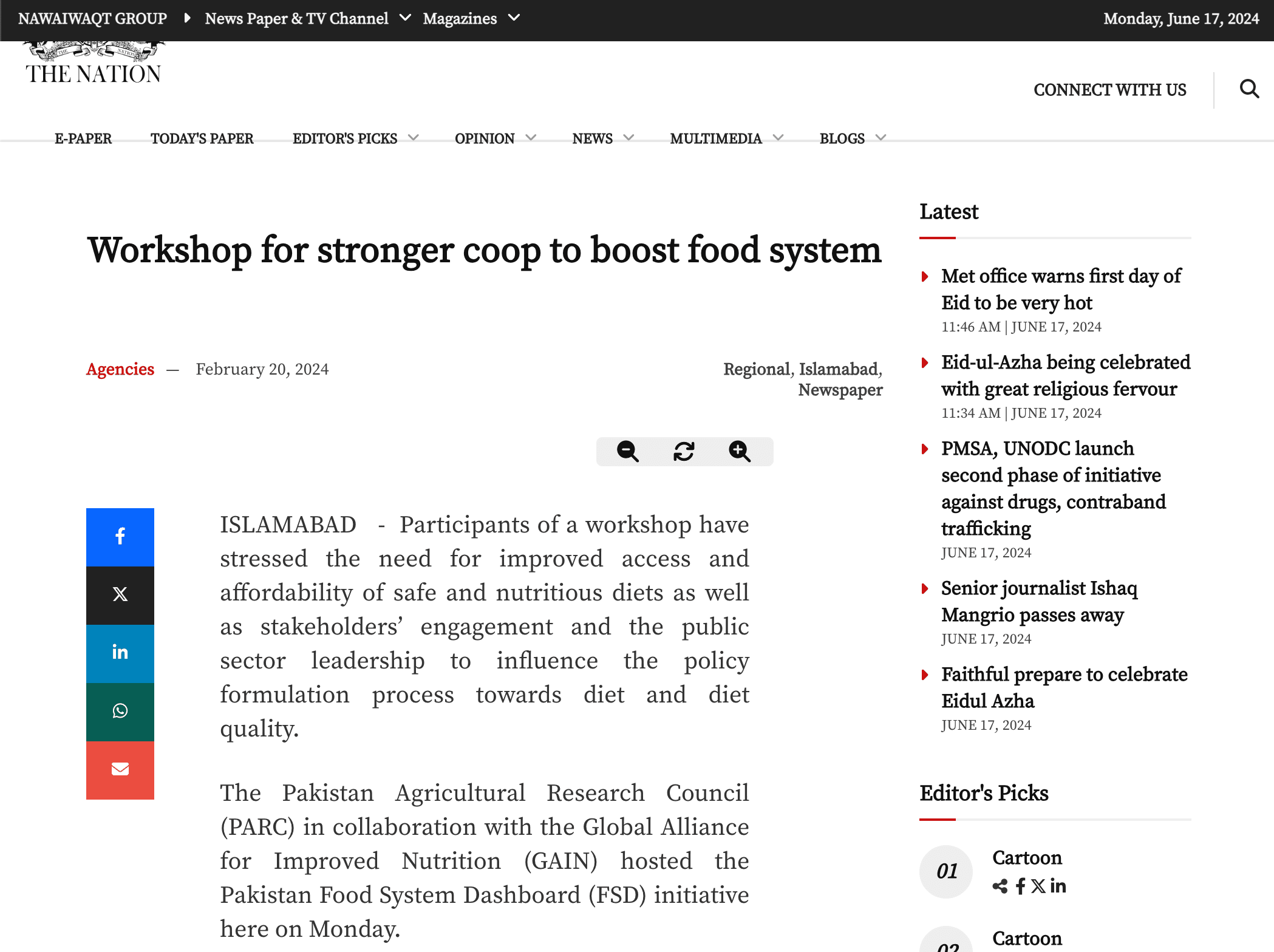Click arrow next to Nawaiwaqt Group
The image size is (1274, 952).
pos(187,18)
